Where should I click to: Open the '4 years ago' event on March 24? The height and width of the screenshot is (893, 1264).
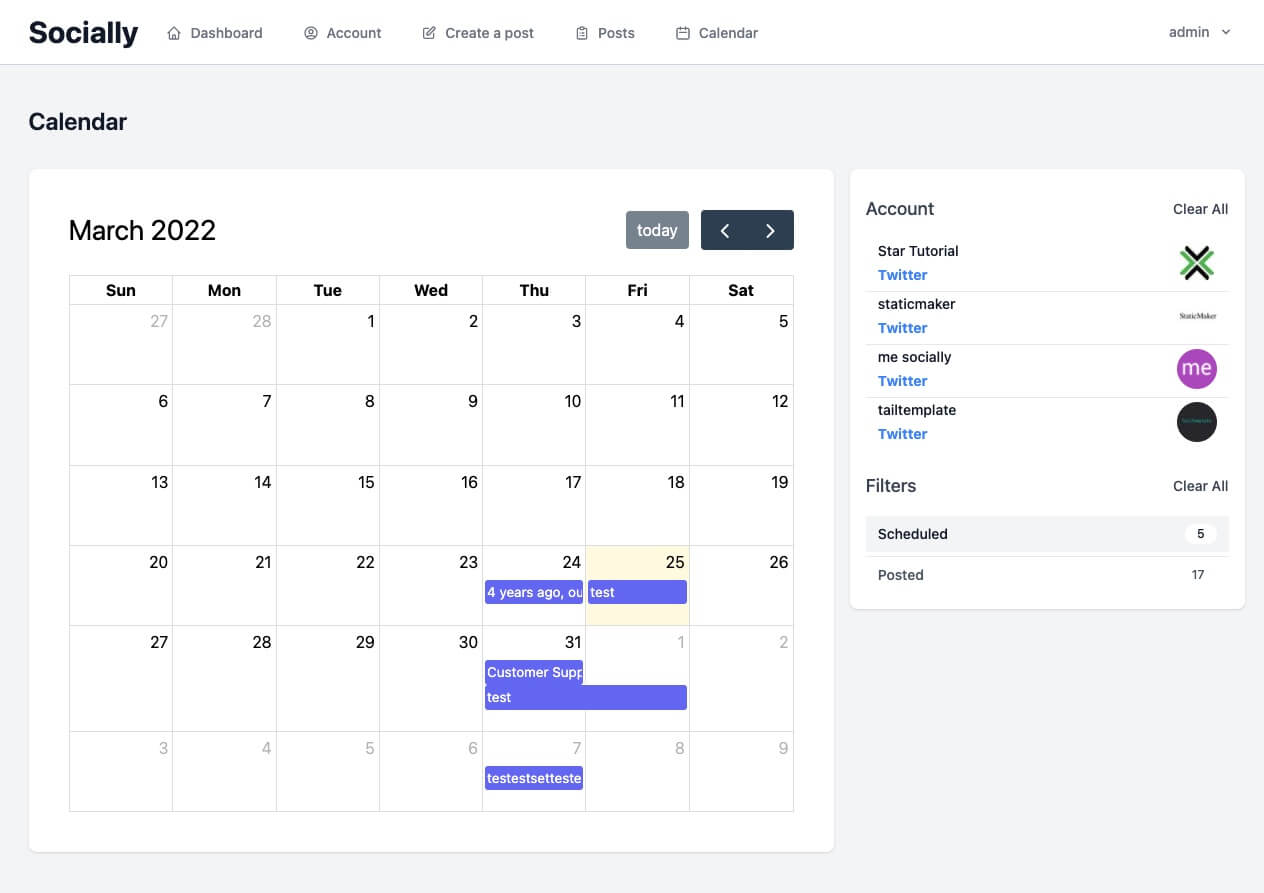click(534, 592)
